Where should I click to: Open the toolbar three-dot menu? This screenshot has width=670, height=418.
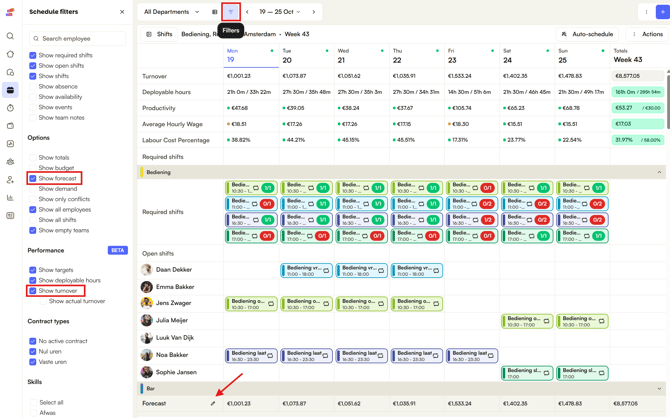[x=646, y=12]
